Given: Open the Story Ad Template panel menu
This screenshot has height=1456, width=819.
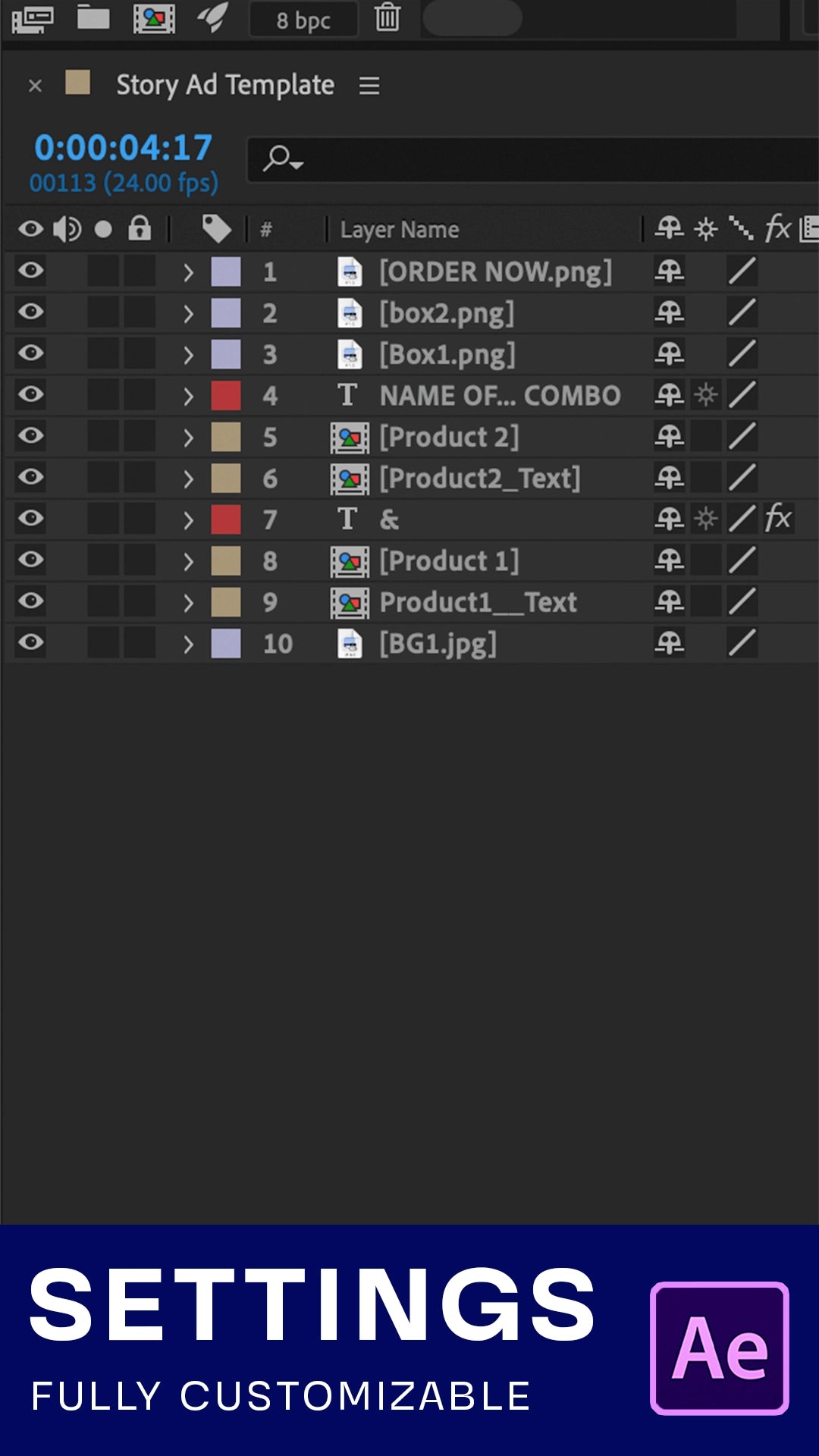Looking at the screenshot, I should (369, 86).
